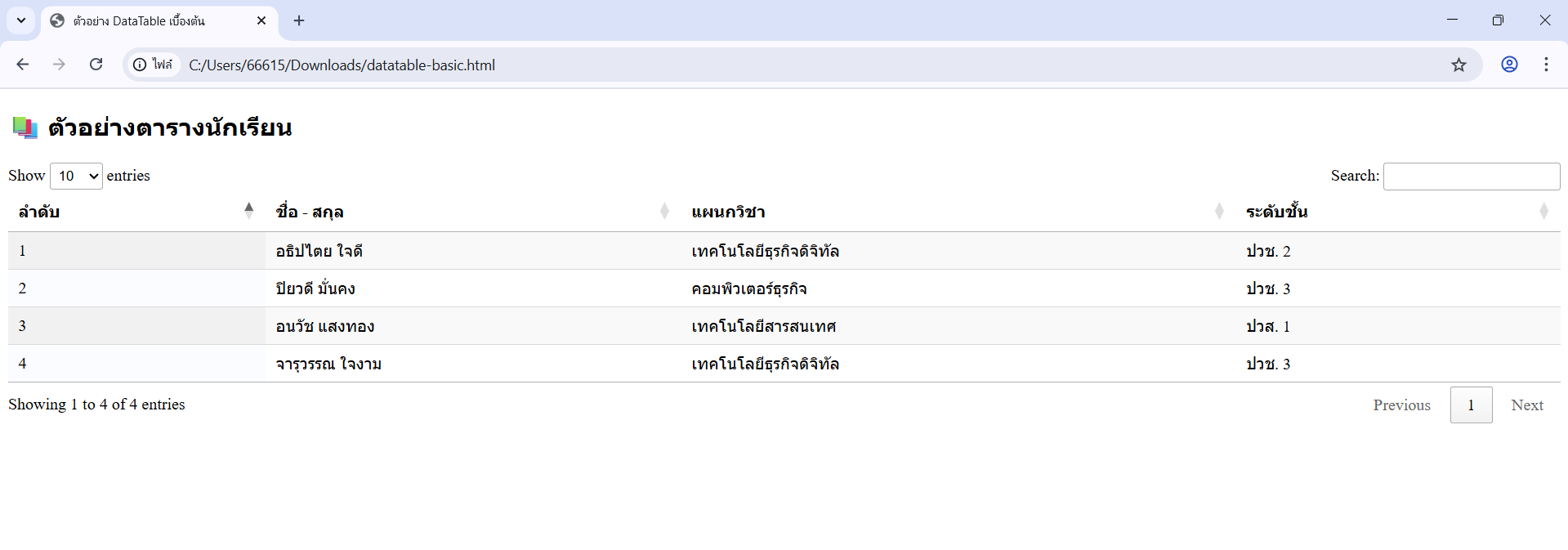Close the DataTable tab

[261, 20]
